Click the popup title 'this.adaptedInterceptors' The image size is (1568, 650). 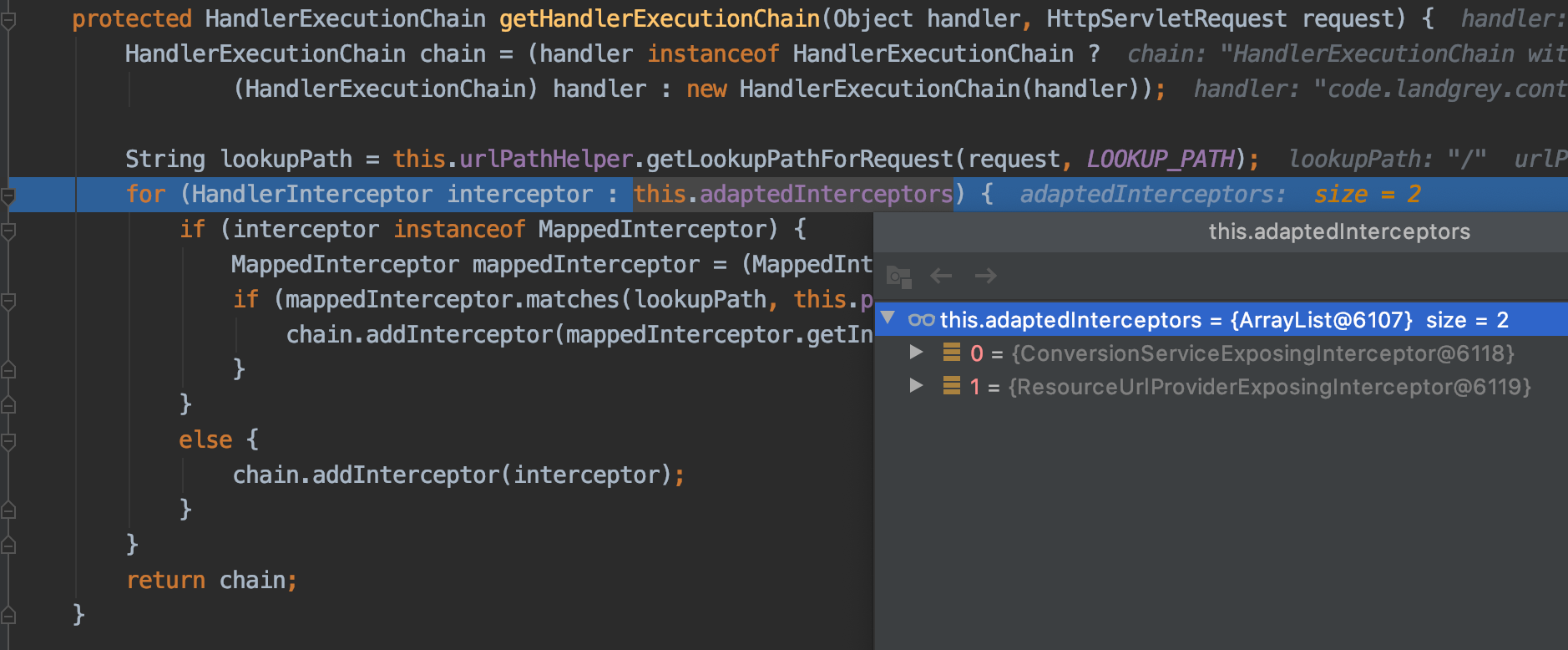tap(1339, 231)
